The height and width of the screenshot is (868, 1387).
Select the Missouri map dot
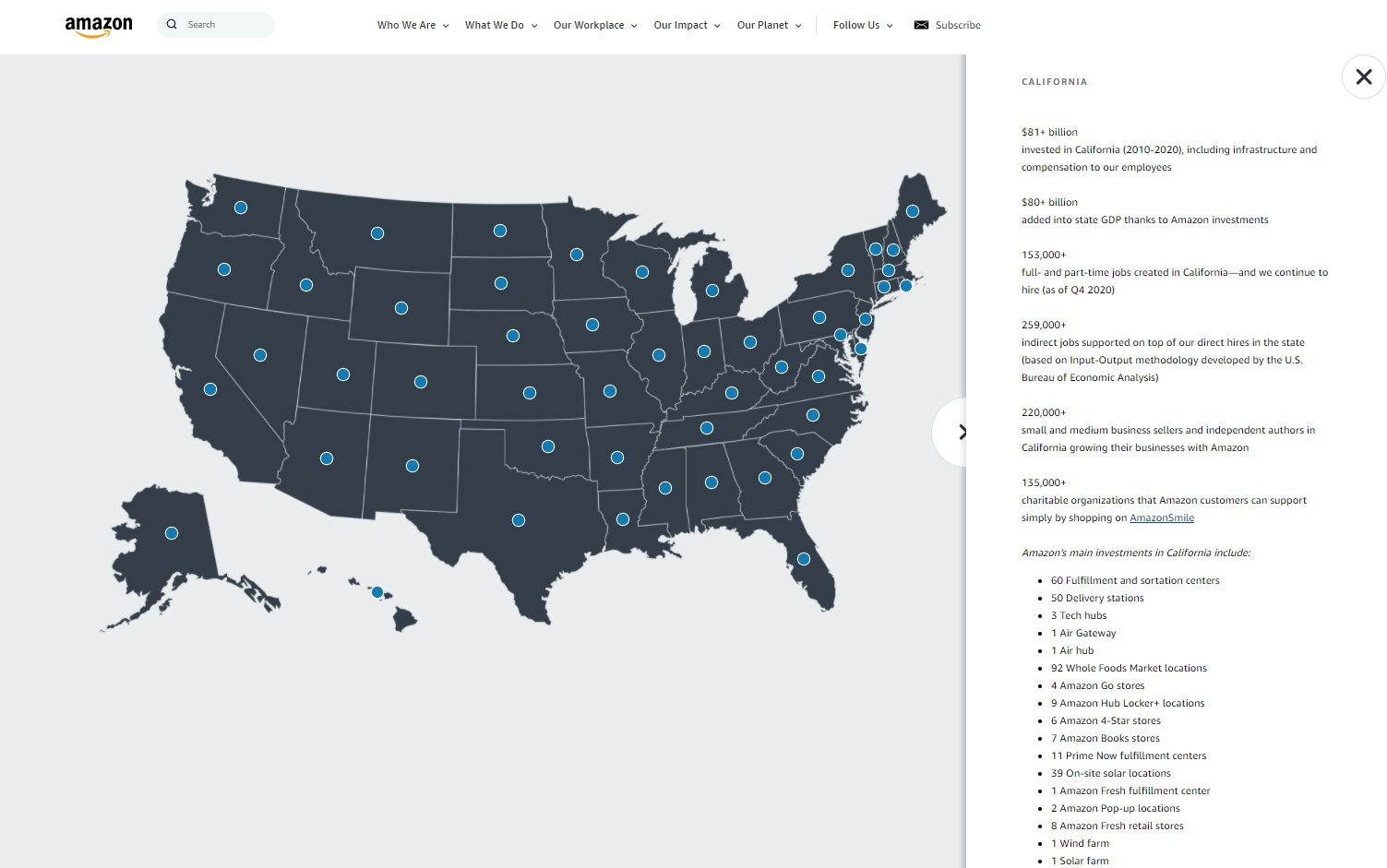coord(610,391)
